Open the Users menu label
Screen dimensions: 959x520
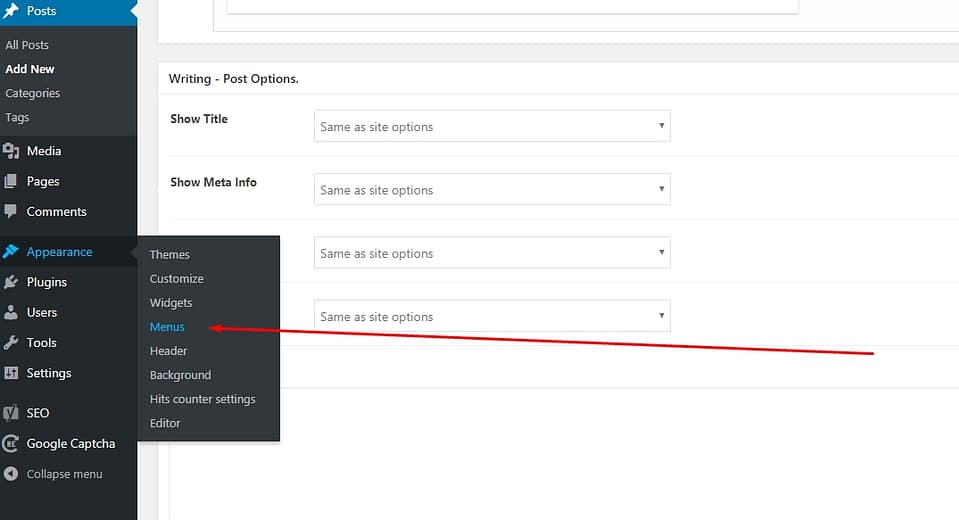click(42, 313)
